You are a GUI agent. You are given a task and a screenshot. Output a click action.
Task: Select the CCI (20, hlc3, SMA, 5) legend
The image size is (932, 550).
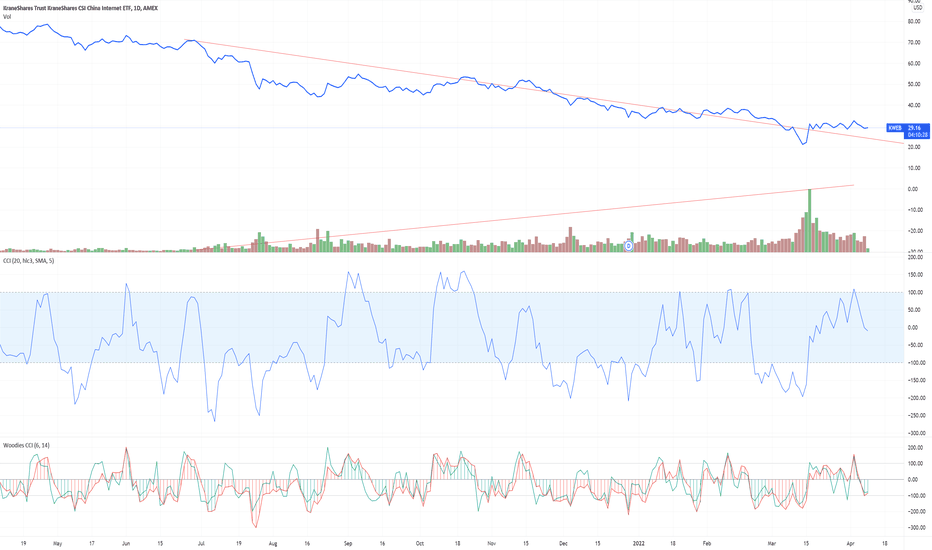[x=29, y=261]
